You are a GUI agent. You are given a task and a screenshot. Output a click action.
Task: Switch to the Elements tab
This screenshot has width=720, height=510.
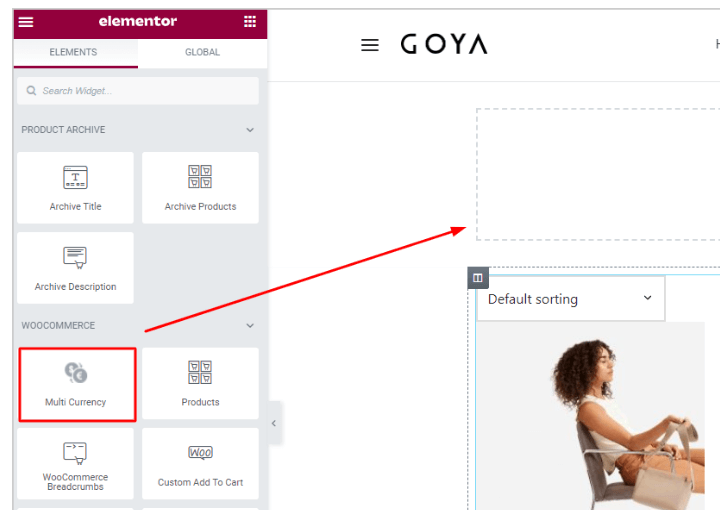[73, 52]
